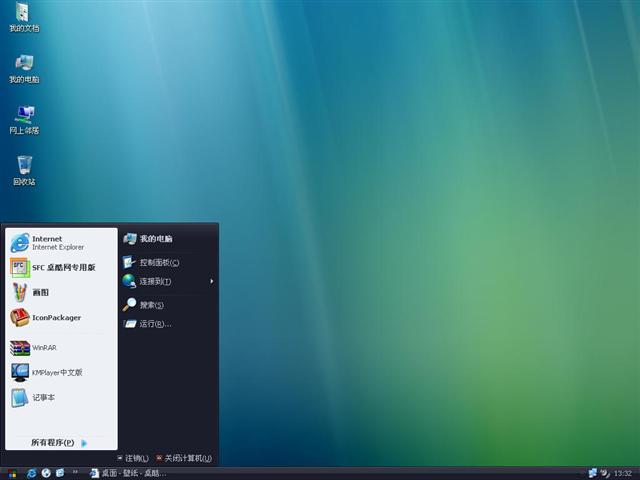Select the 回收站 recycle bin icon
Image resolution: width=640 pixels, height=480 pixels.
point(24,171)
